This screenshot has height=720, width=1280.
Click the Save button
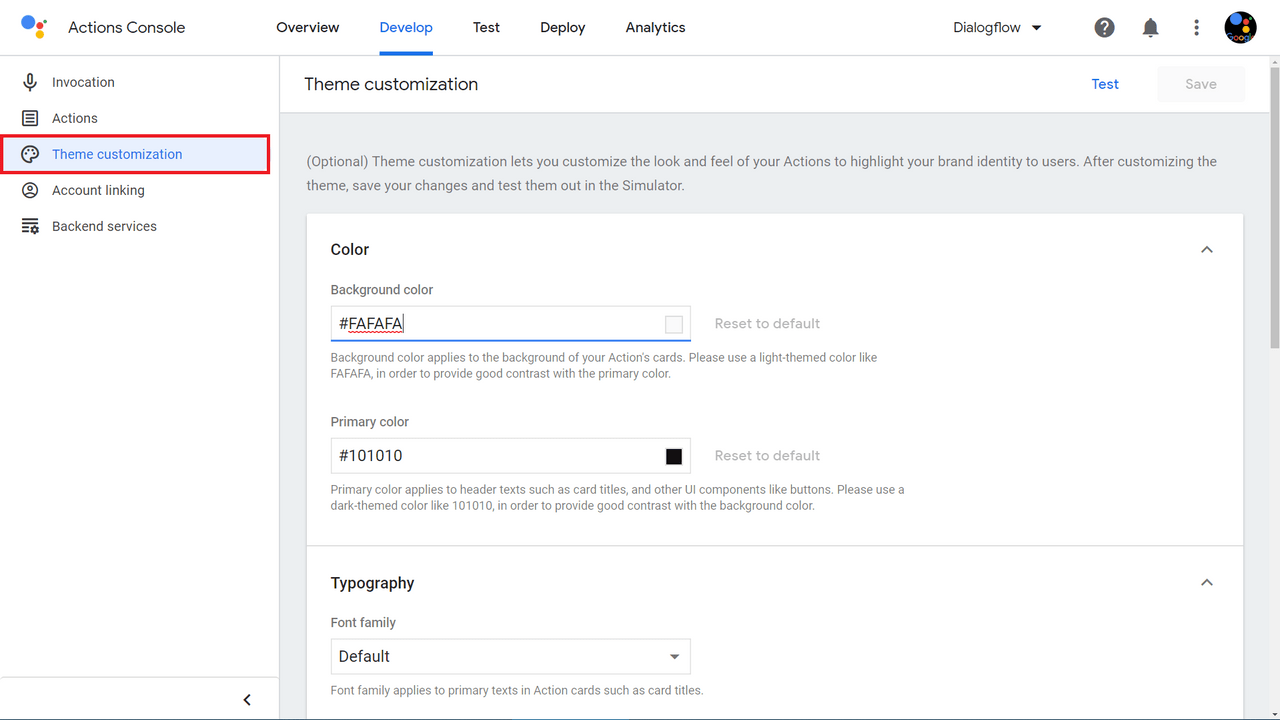tap(1201, 84)
